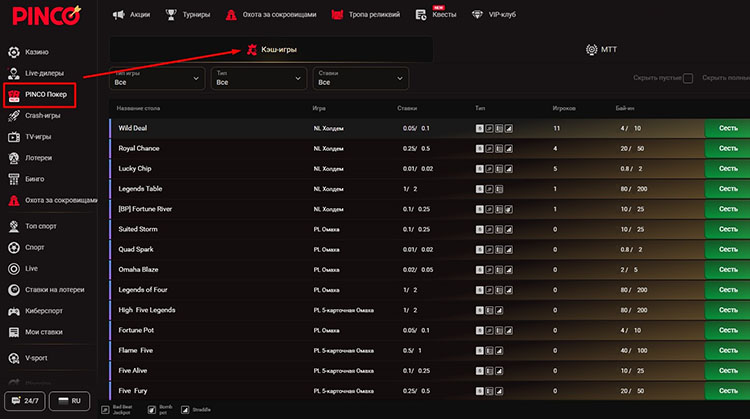The height and width of the screenshot is (419, 750).
Task: Select the Flame Five table name
Action: point(135,350)
